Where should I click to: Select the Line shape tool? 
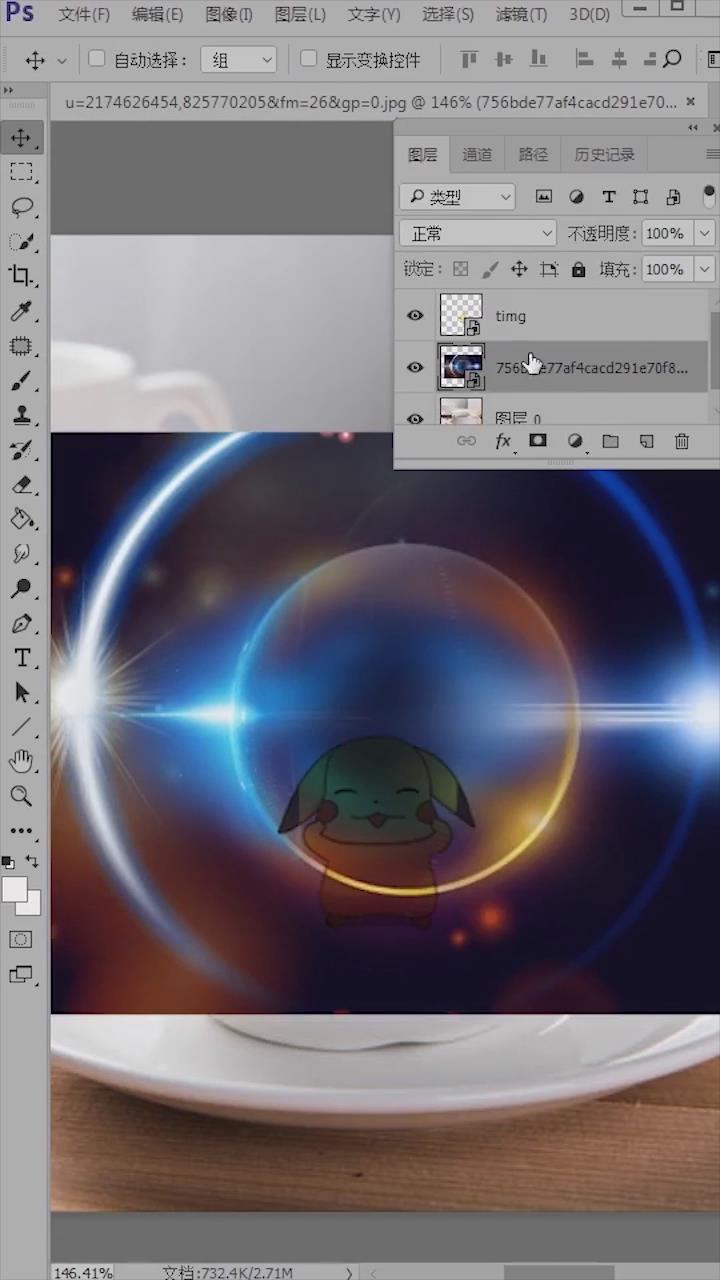pos(21,727)
